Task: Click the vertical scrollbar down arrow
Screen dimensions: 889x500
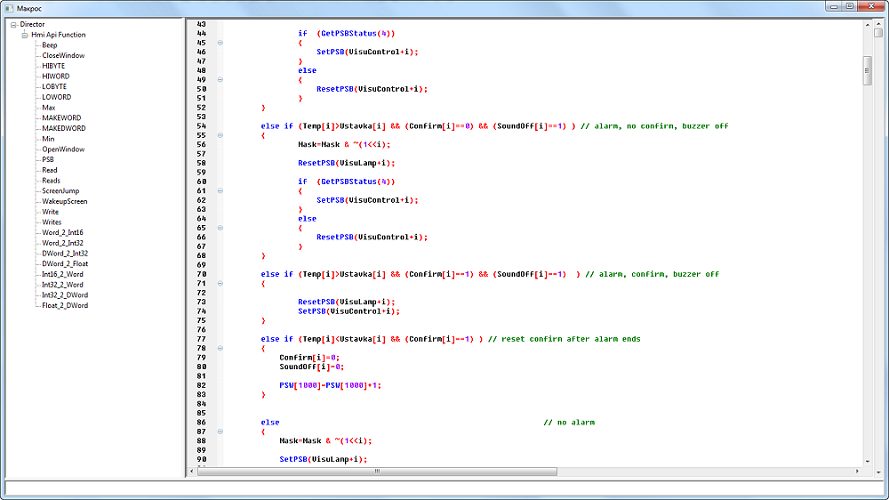Action: click(x=868, y=461)
